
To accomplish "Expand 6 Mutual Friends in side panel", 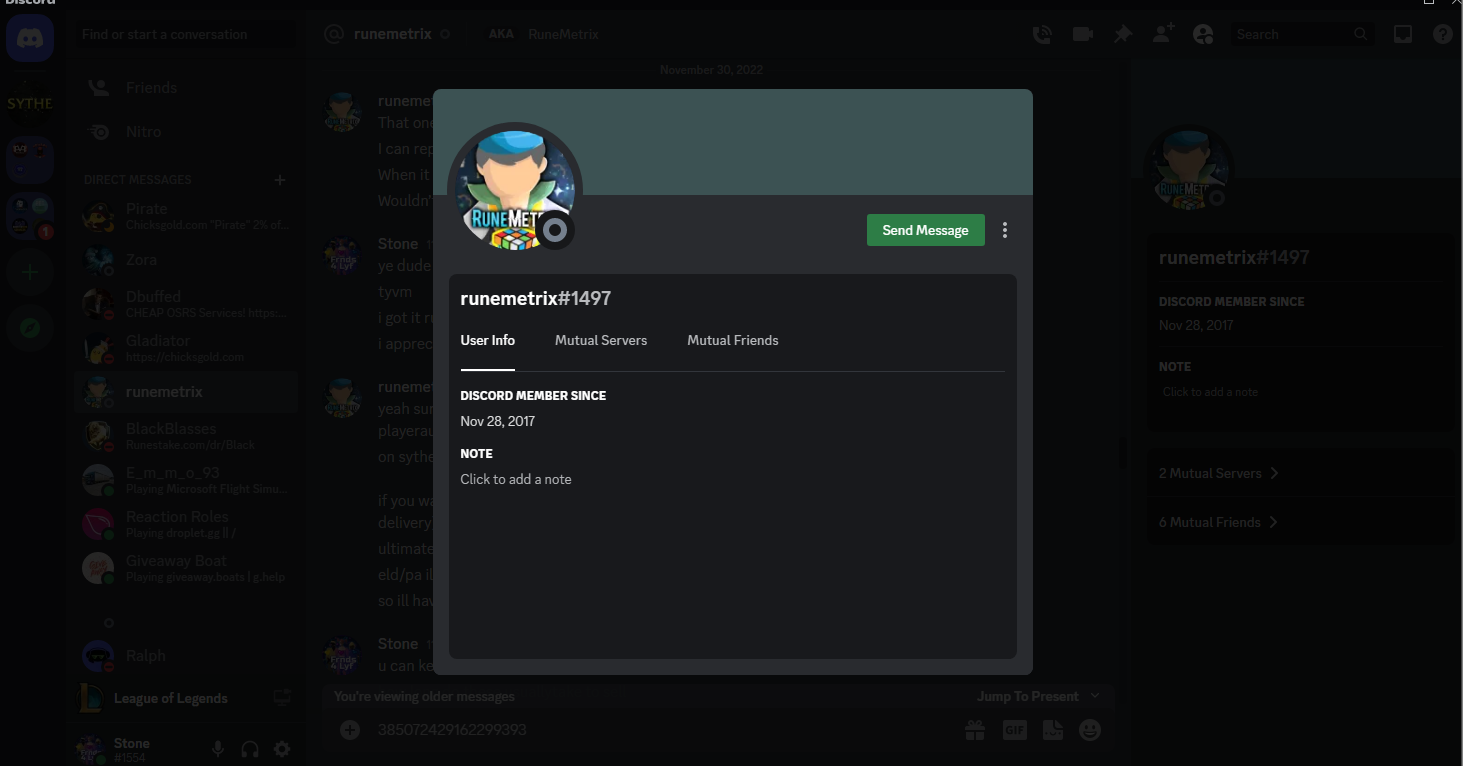I will tap(1300, 522).
